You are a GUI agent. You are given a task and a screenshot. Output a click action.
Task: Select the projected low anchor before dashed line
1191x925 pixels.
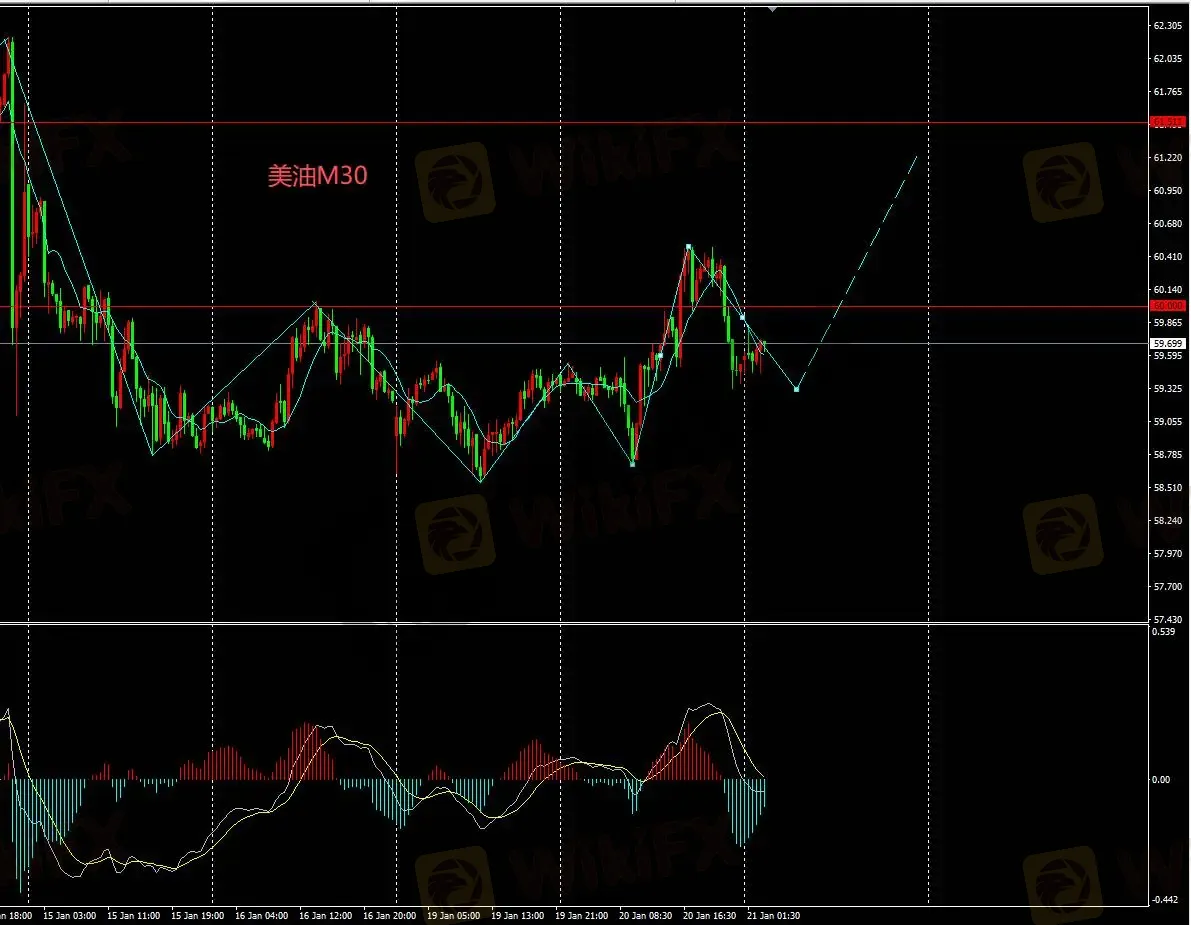[796, 389]
